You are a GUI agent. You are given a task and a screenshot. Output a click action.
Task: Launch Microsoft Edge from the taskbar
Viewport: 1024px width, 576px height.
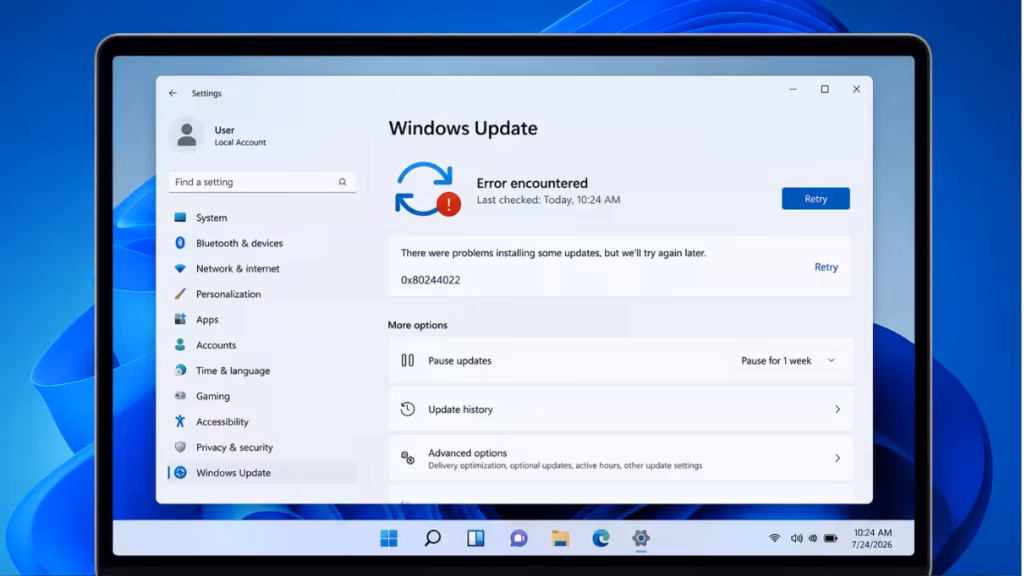pos(601,538)
